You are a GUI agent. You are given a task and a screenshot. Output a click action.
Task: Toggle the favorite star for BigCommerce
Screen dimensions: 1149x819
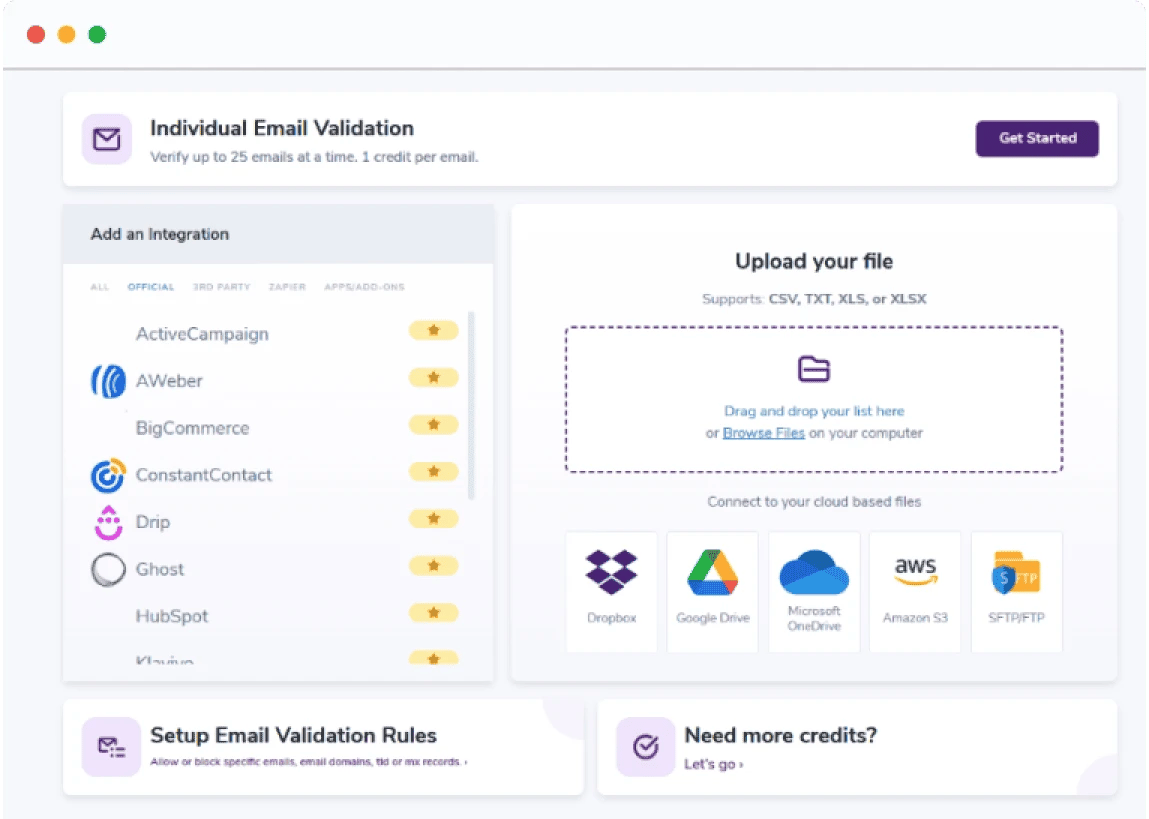point(433,424)
